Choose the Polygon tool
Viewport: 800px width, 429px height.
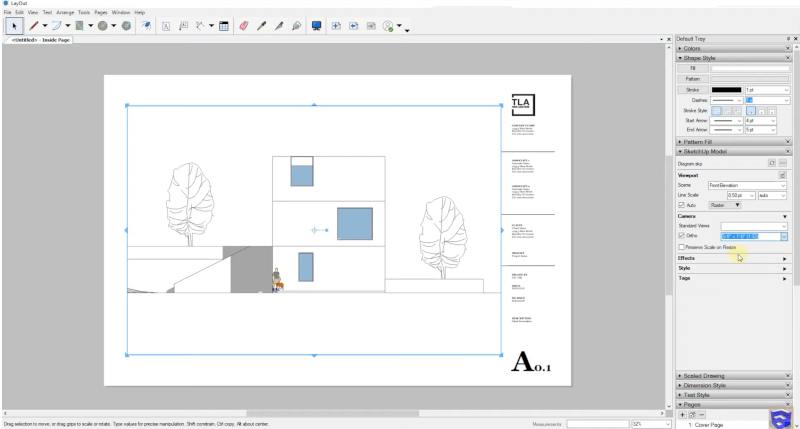[x=126, y=26]
